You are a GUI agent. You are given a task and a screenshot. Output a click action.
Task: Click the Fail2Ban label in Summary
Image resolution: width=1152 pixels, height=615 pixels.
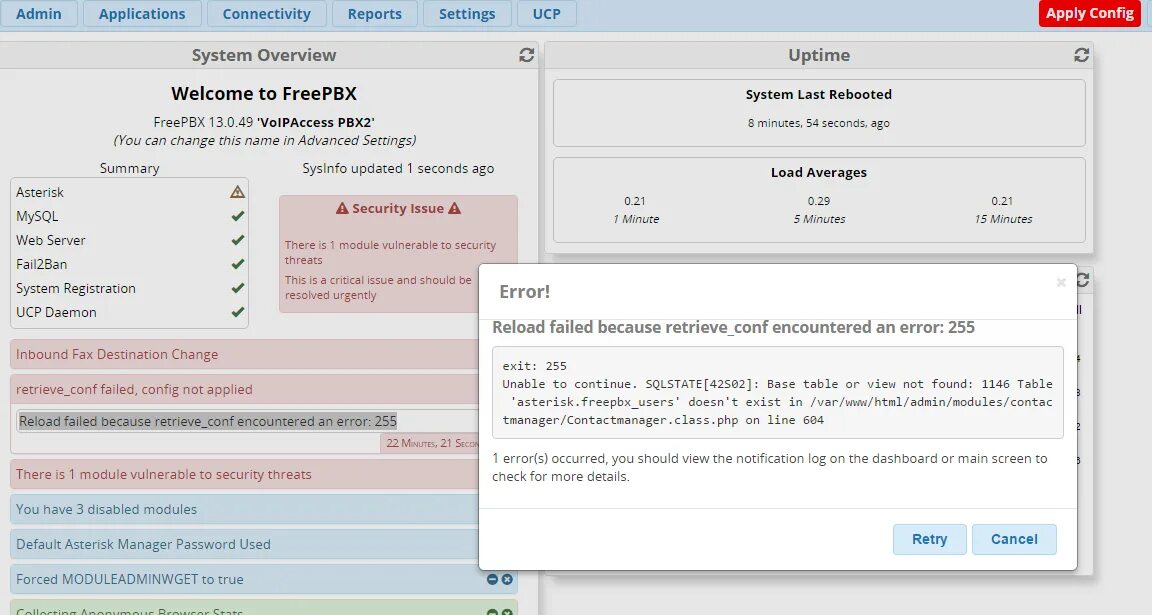pyautogui.click(x=41, y=264)
